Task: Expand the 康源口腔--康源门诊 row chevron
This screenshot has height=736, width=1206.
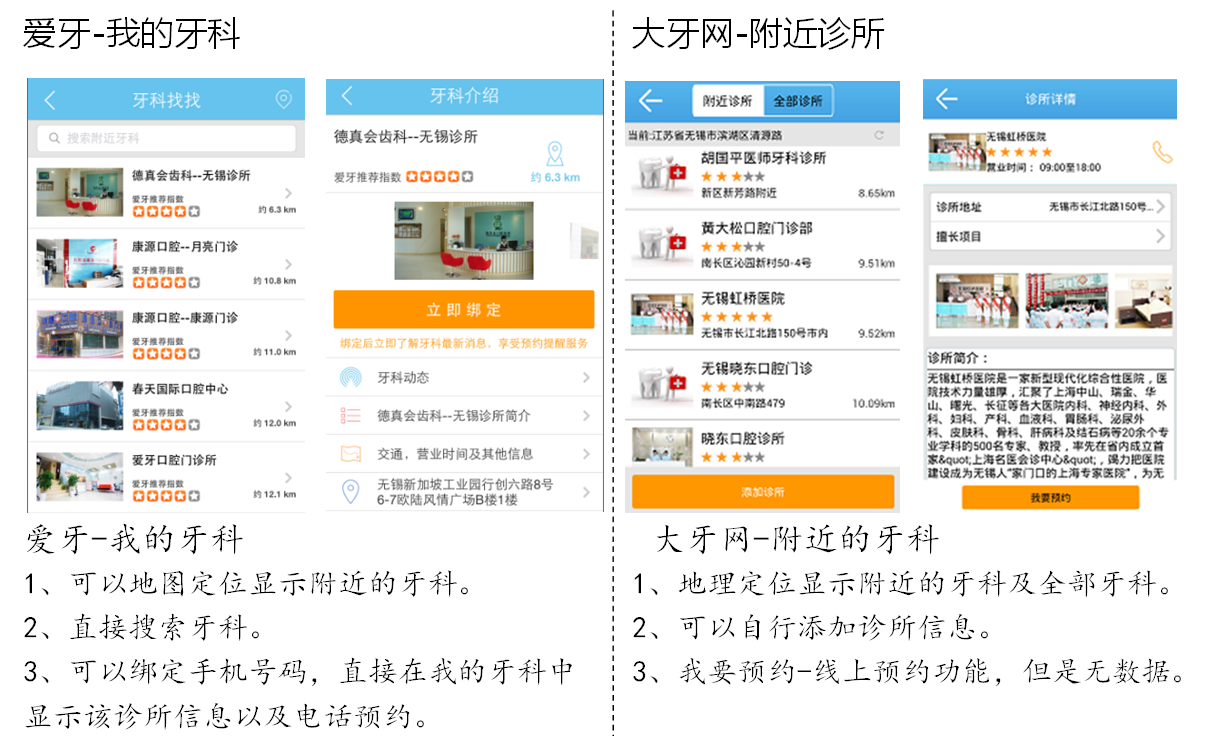Action: (288, 335)
